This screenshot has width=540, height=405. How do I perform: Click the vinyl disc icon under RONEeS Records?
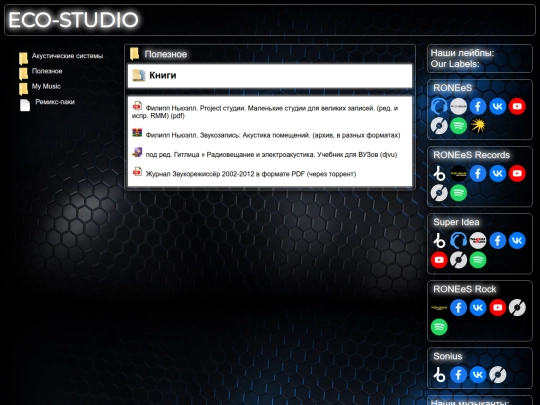pos(439,193)
